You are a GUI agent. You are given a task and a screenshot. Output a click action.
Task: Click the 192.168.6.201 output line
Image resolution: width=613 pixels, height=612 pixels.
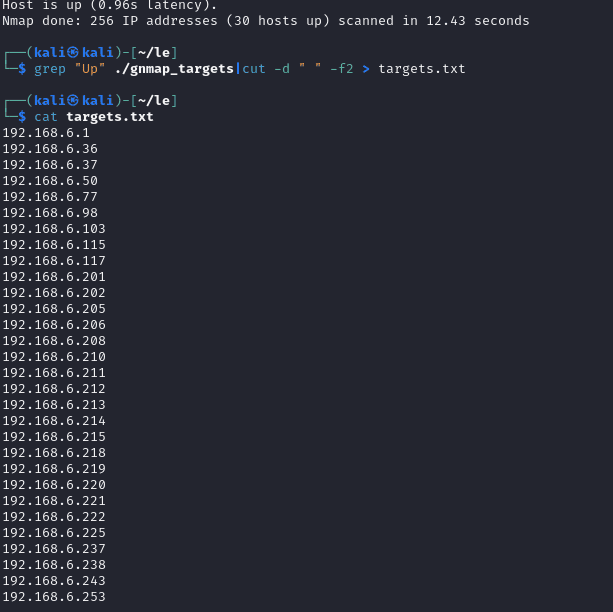click(x=54, y=277)
